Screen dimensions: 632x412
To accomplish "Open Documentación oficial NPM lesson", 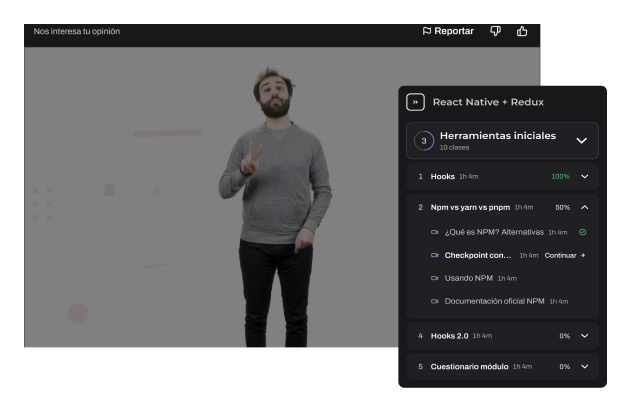I will pos(494,301).
